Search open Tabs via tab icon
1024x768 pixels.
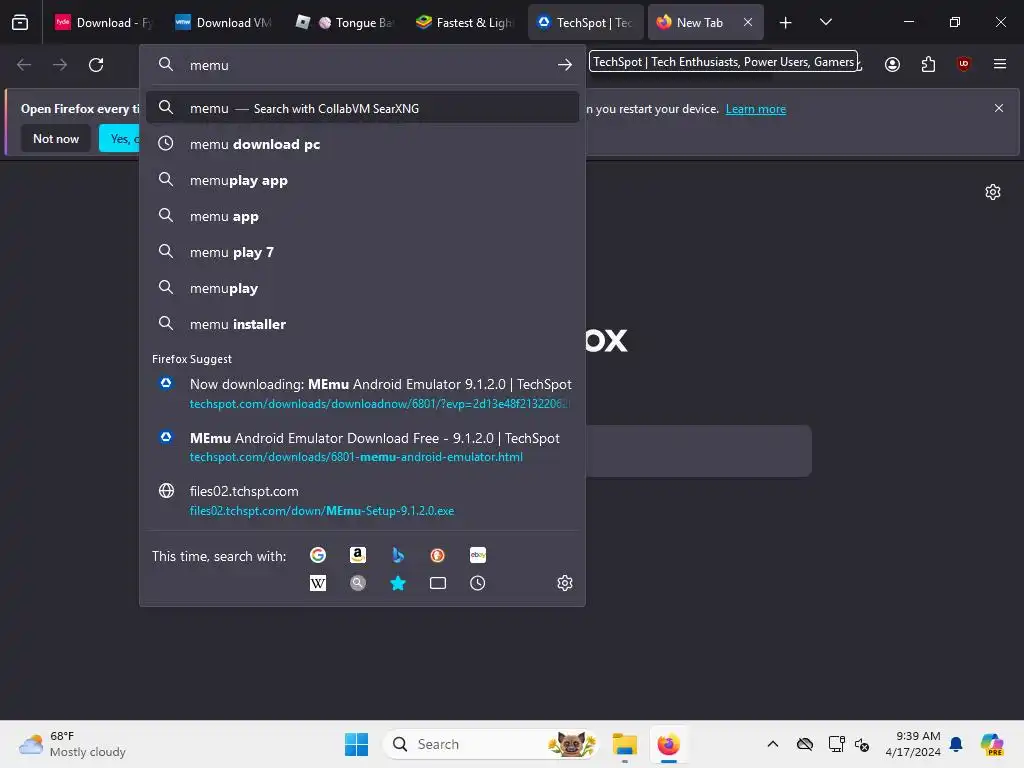coord(438,583)
